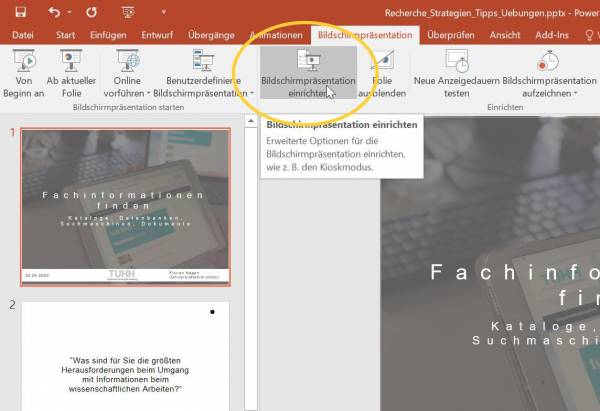600x411 pixels.
Task: Click Benutzerdefinierte Bildschirmpräsentation icon
Action: pyautogui.click(x=203, y=60)
